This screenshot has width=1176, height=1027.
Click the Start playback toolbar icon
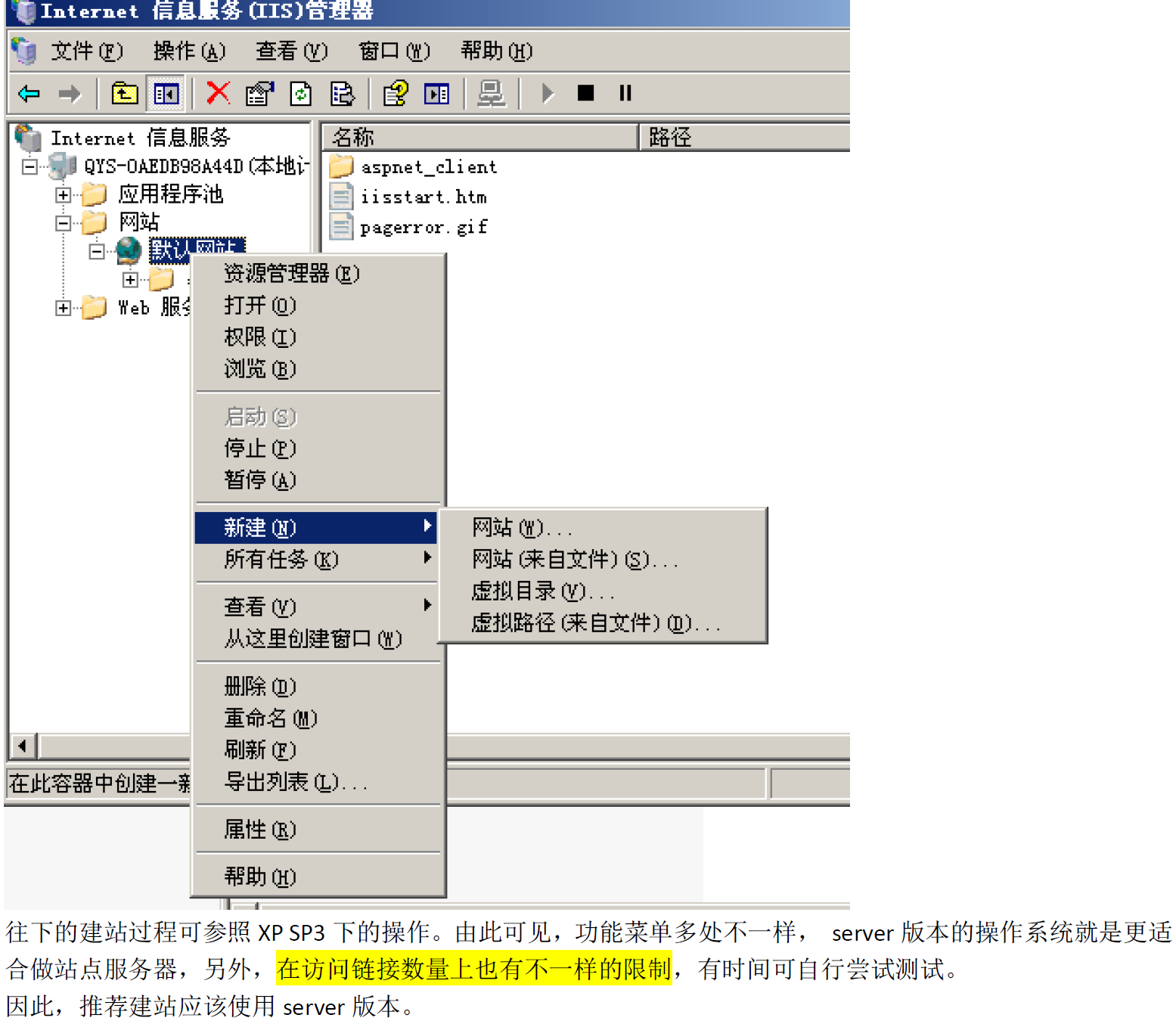pyautogui.click(x=546, y=93)
